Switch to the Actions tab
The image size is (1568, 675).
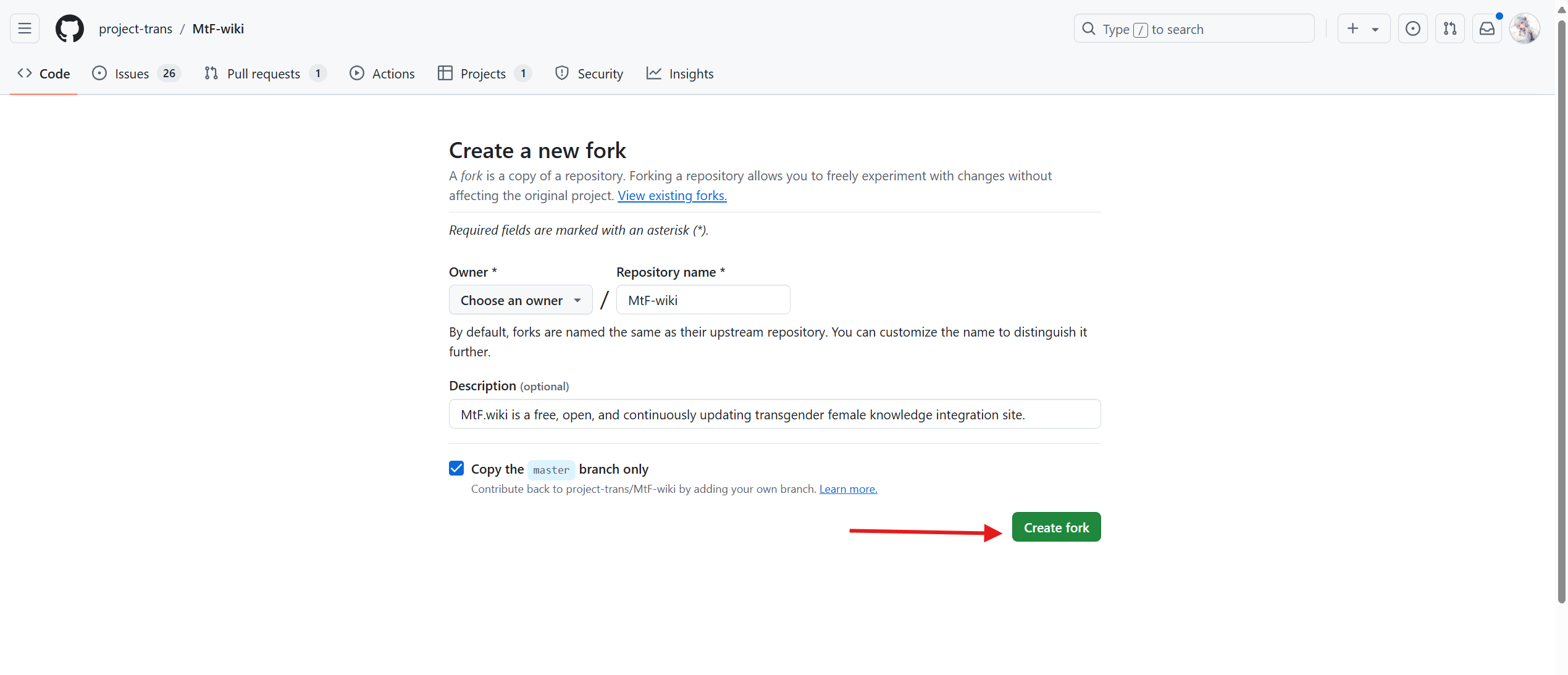click(x=382, y=73)
